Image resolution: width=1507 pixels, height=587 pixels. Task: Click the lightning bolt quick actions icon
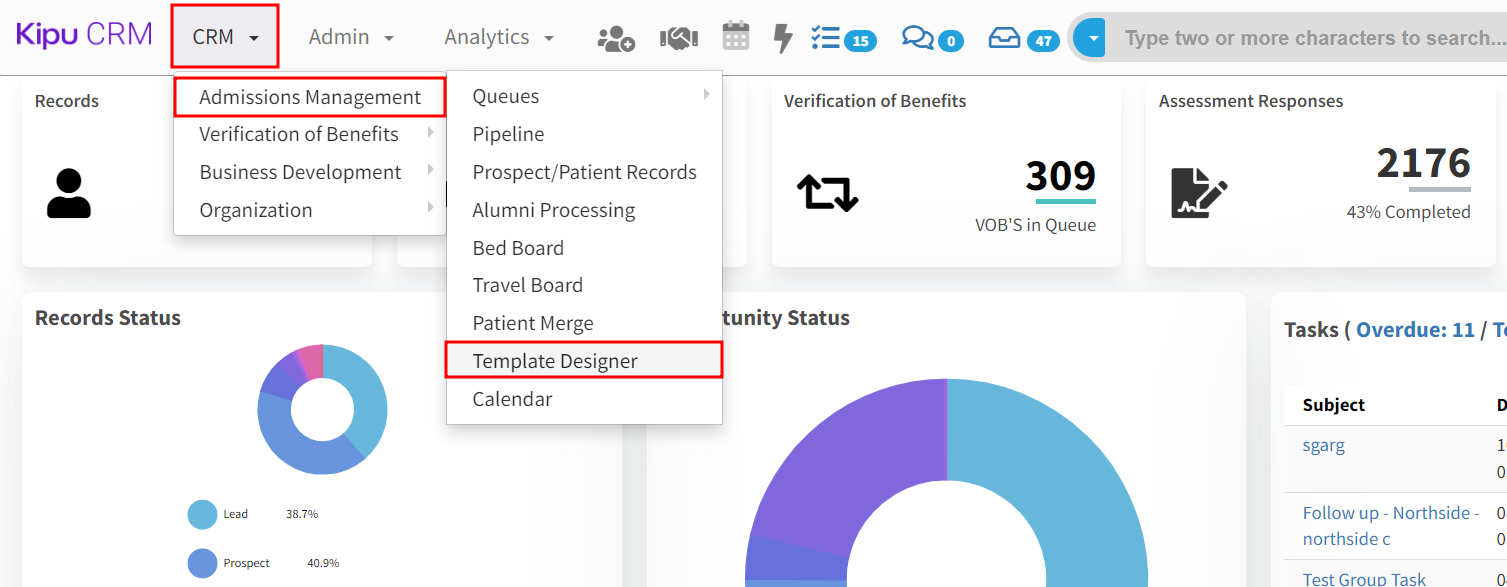pos(784,38)
